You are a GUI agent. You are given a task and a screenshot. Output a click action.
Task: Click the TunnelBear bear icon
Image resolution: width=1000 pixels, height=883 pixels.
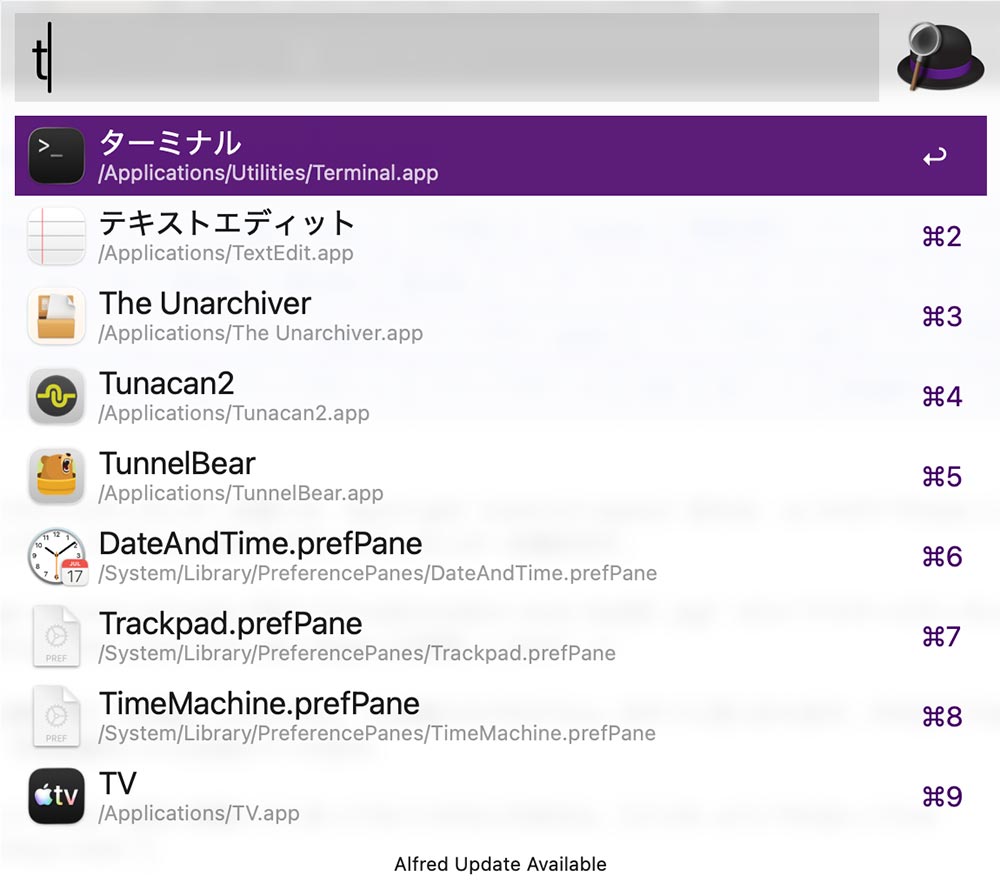(x=56, y=476)
